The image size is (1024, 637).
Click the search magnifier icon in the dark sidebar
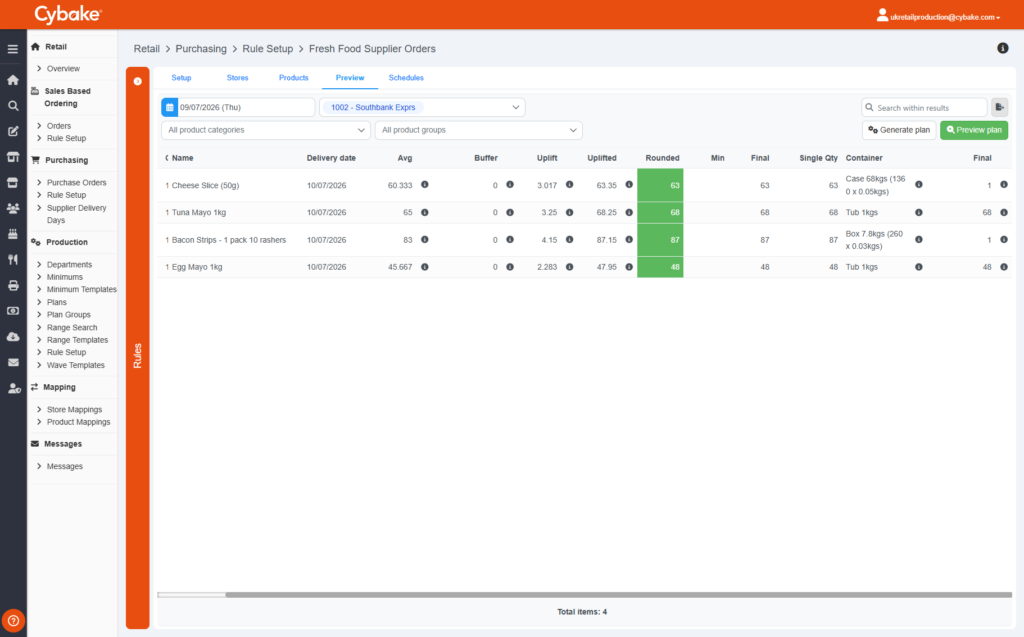12,105
